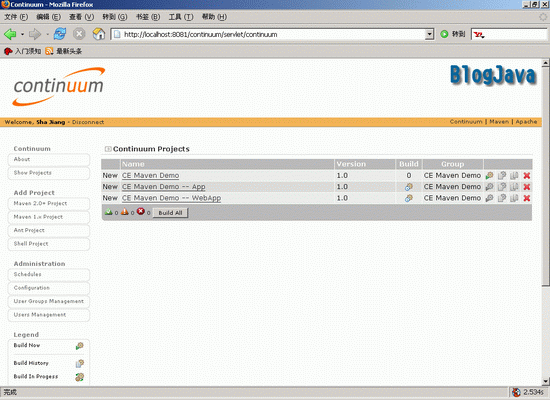Open working copy icon for CE Maven Demo row
Screen dimensions: 550x400
click(x=514, y=175)
